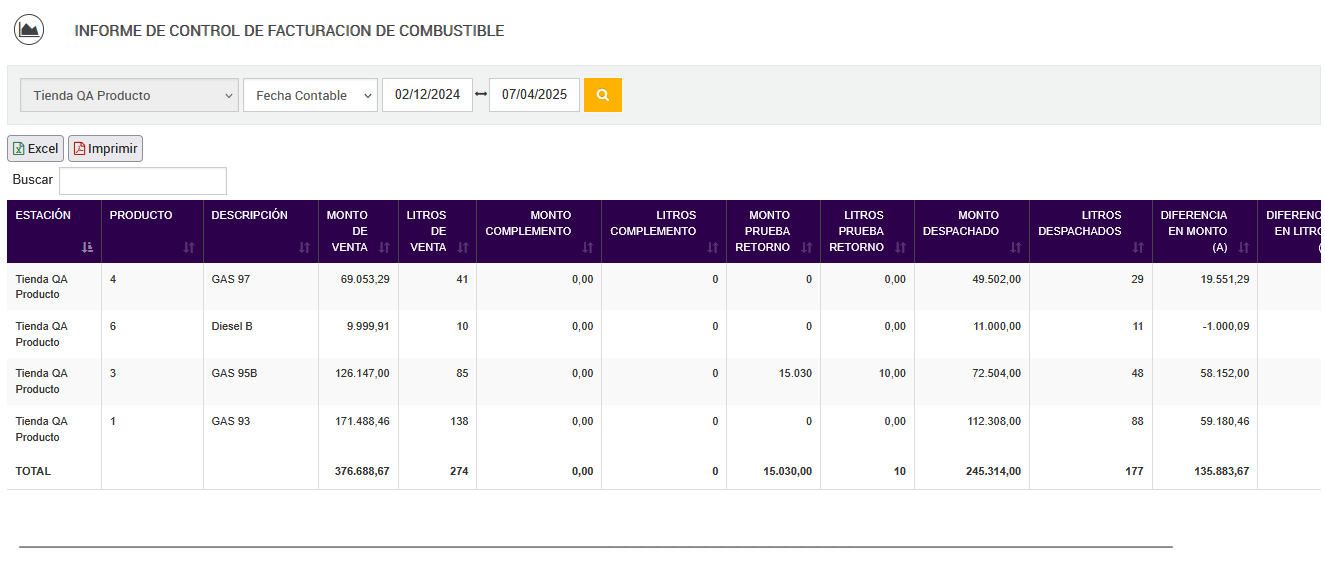Image resolution: width=1325 pixels, height=568 pixels.
Task: Sort by Monto Despachado column arrows
Action: (x=1015, y=247)
